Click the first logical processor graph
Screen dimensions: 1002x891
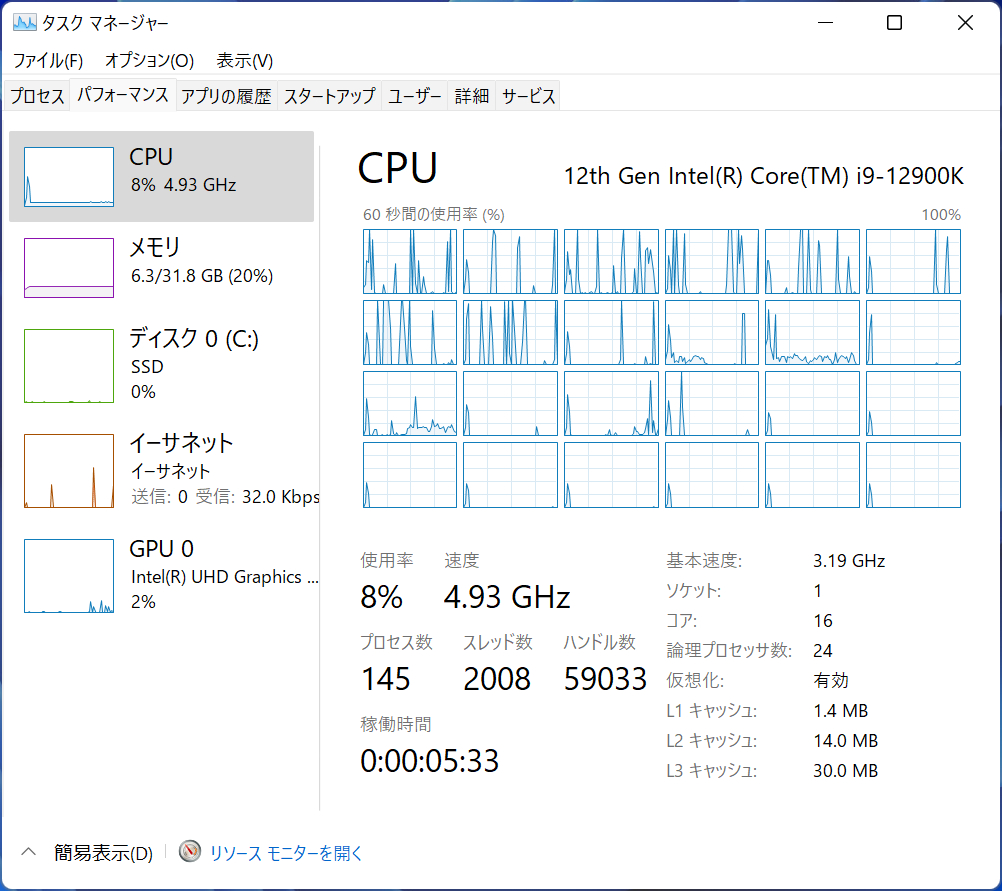click(409, 261)
